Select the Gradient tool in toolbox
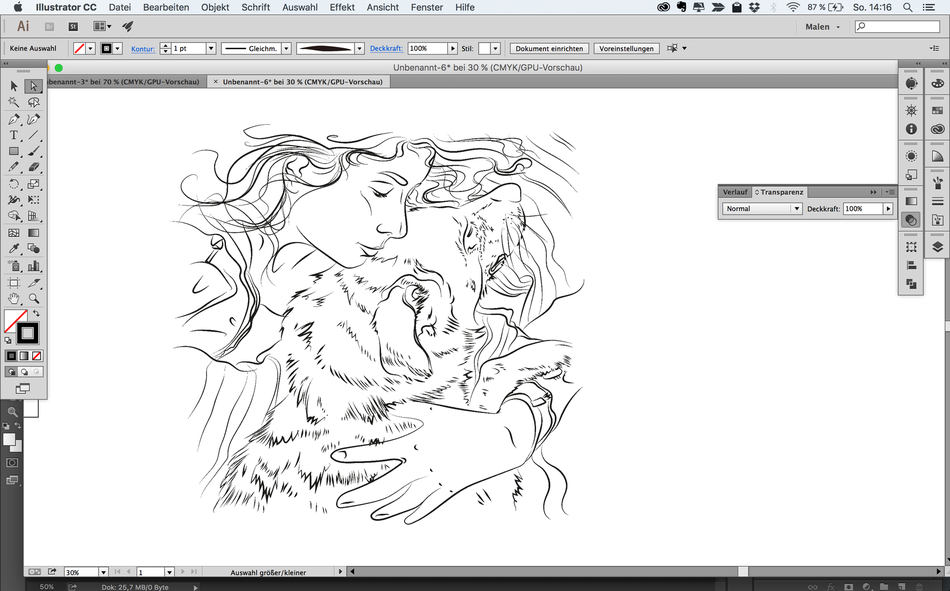Viewport: 950px width, 591px height. click(x=33, y=233)
